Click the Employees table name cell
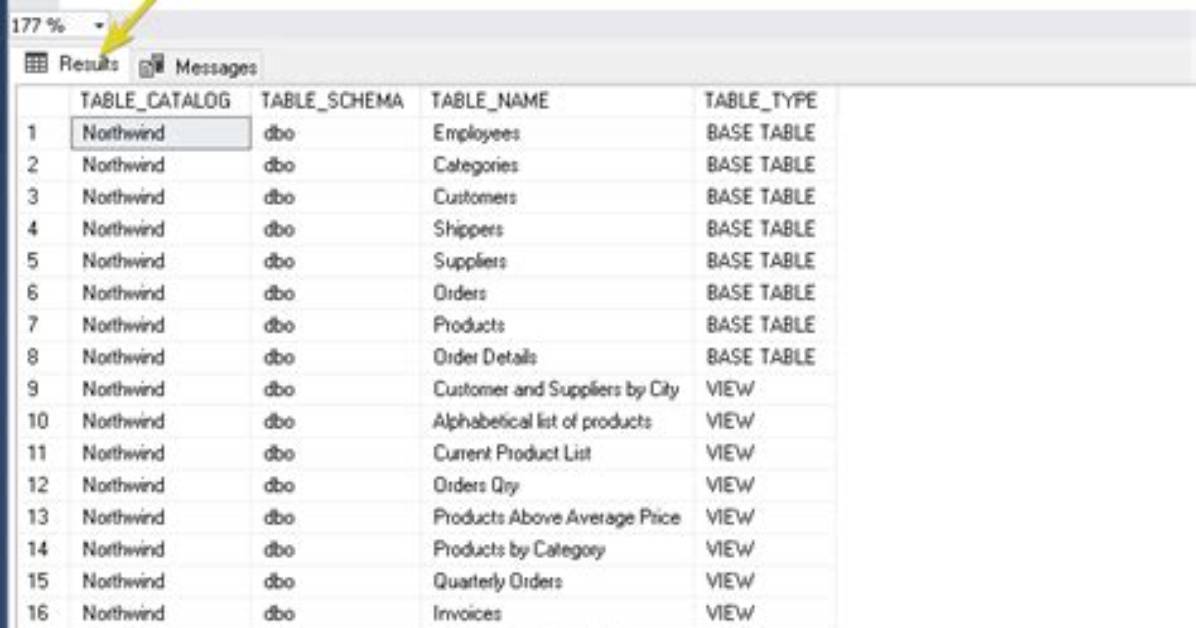Screen dimensions: 1196x628 click(x=557, y=133)
